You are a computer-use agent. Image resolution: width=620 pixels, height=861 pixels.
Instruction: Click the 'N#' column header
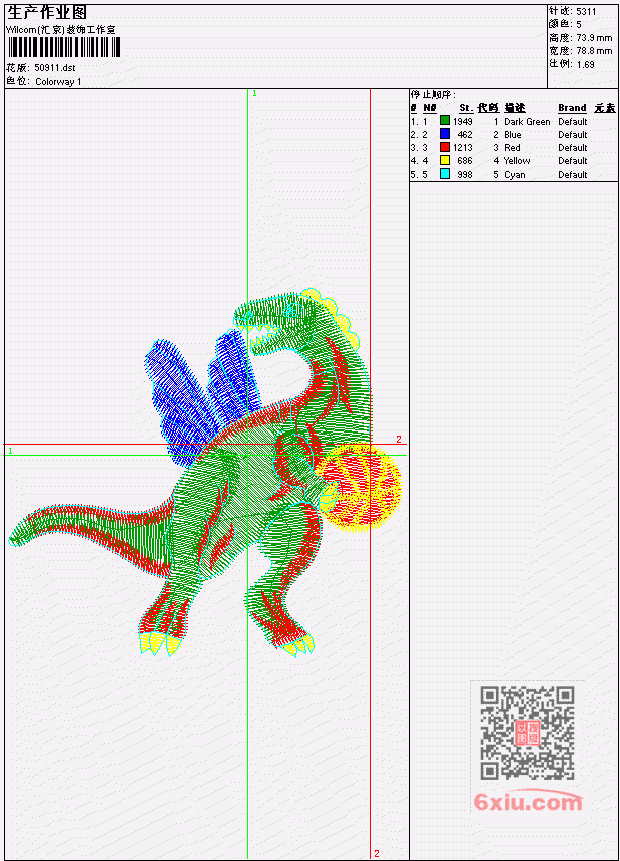[x=429, y=108]
